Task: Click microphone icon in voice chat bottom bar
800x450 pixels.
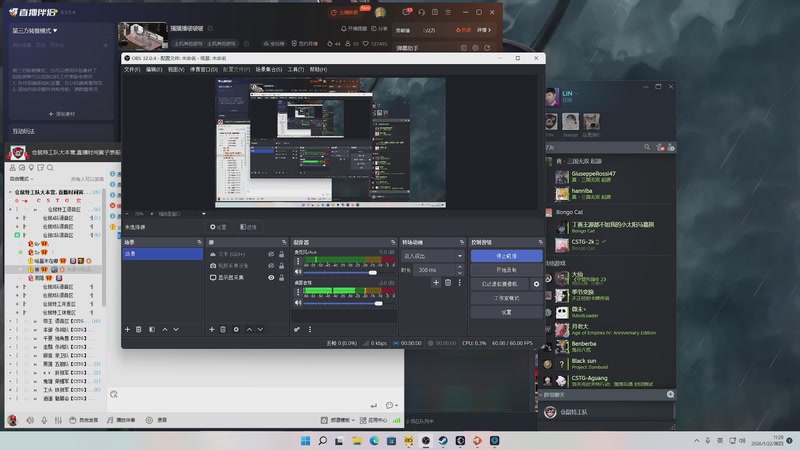Action: tap(44, 420)
